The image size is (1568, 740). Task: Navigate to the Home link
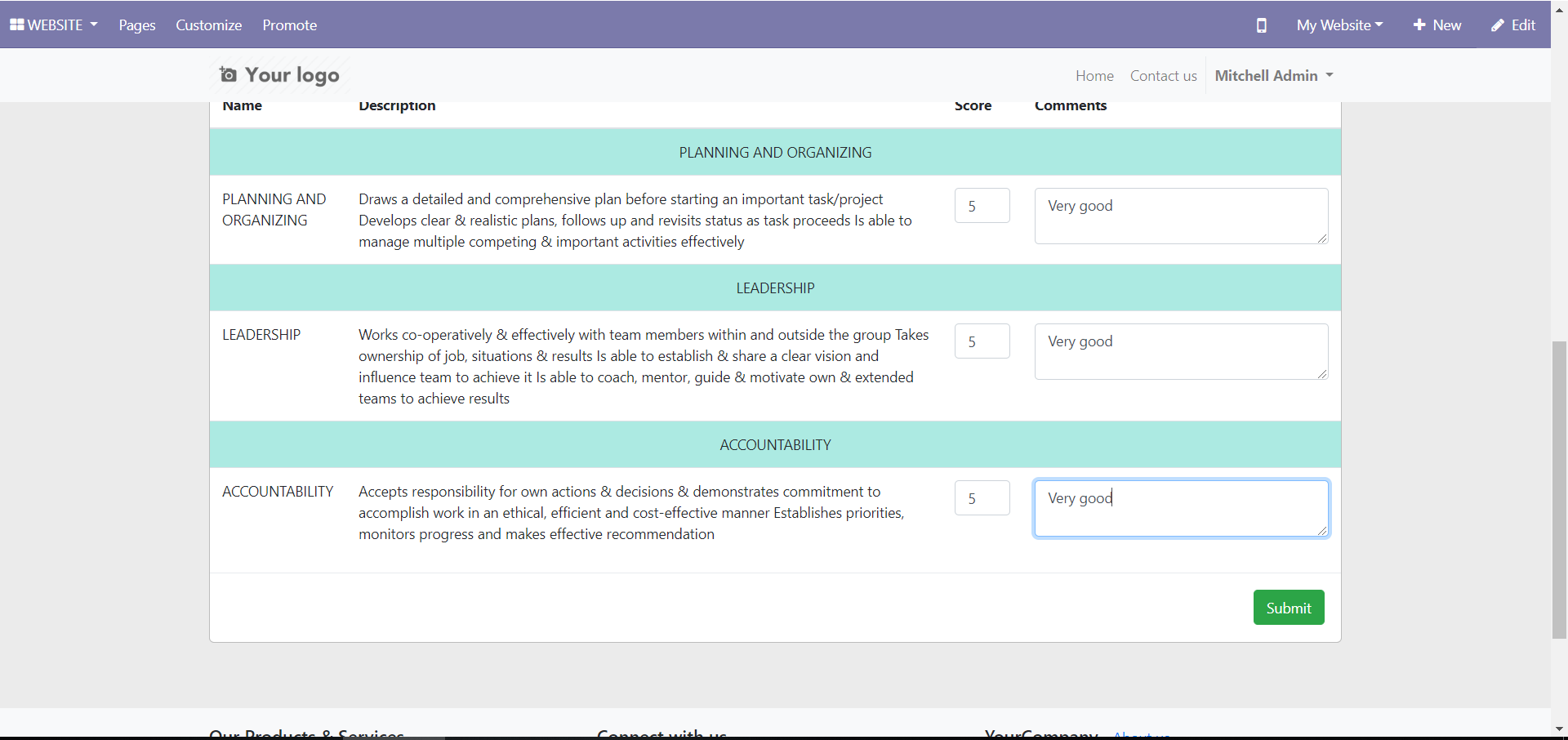[1094, 75]
